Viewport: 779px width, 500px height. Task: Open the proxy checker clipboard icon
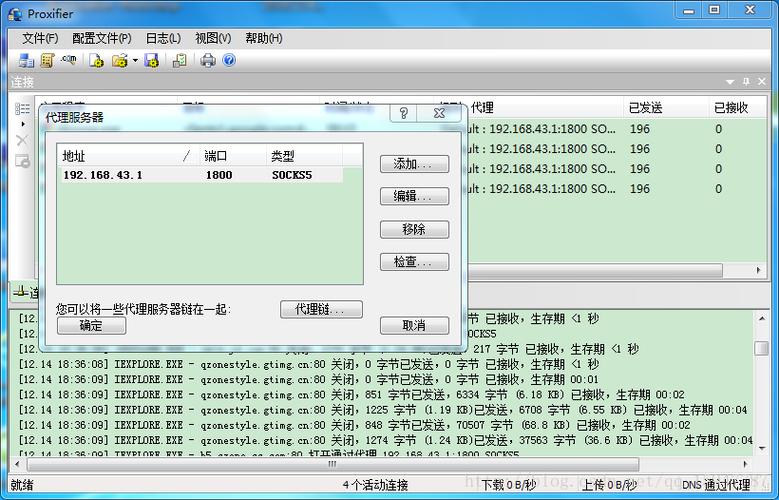(179, 61)
